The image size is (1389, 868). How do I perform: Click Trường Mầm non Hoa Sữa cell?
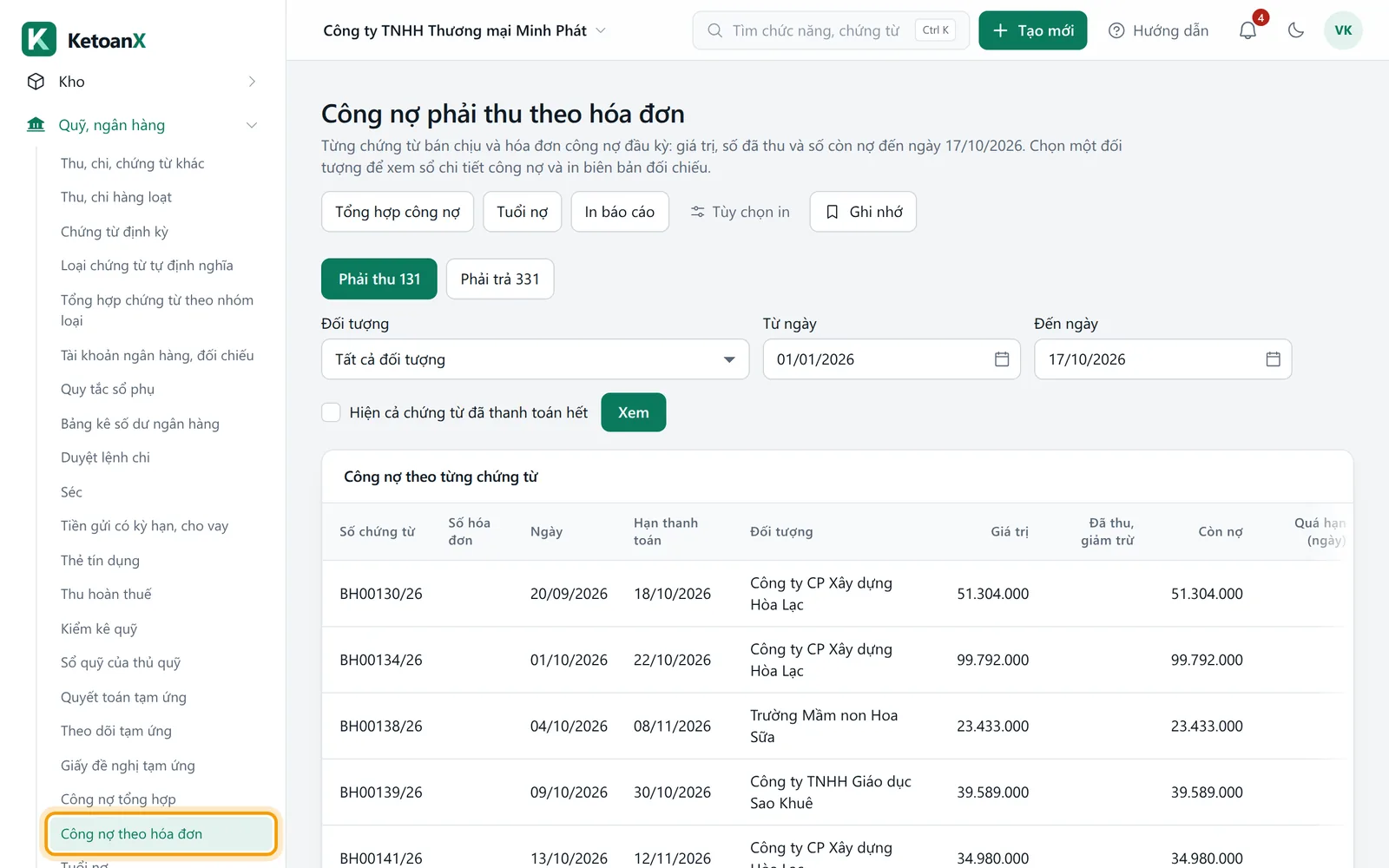[x=824, y=727]
